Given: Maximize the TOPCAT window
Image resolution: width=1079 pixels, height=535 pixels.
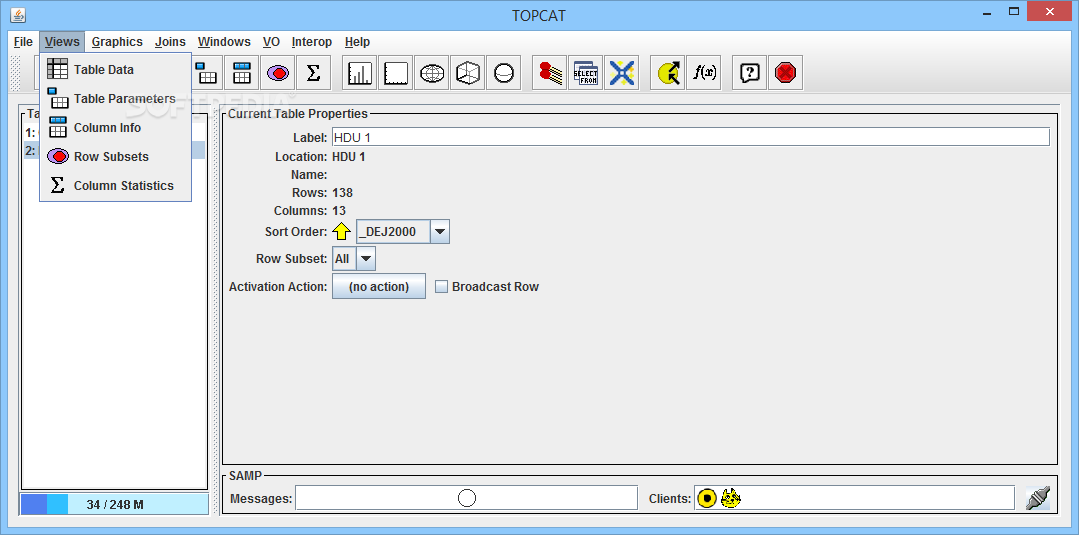Looking at the screenshot, I should 1014,12.
